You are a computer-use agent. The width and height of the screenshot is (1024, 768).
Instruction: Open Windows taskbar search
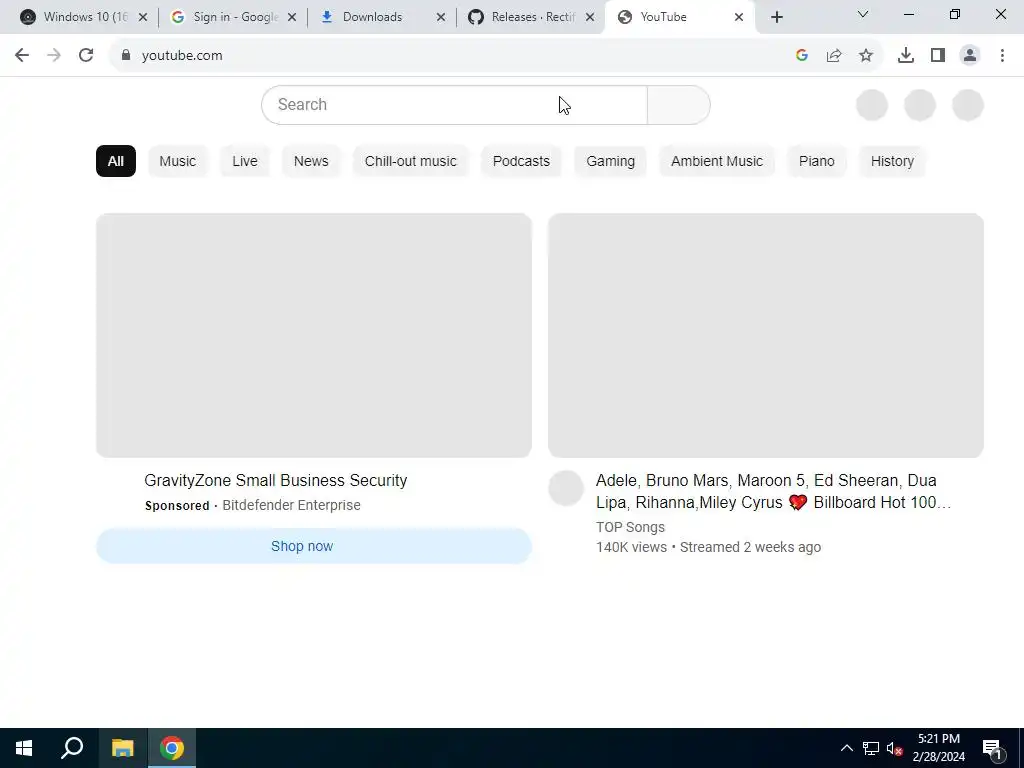point(72,748)
